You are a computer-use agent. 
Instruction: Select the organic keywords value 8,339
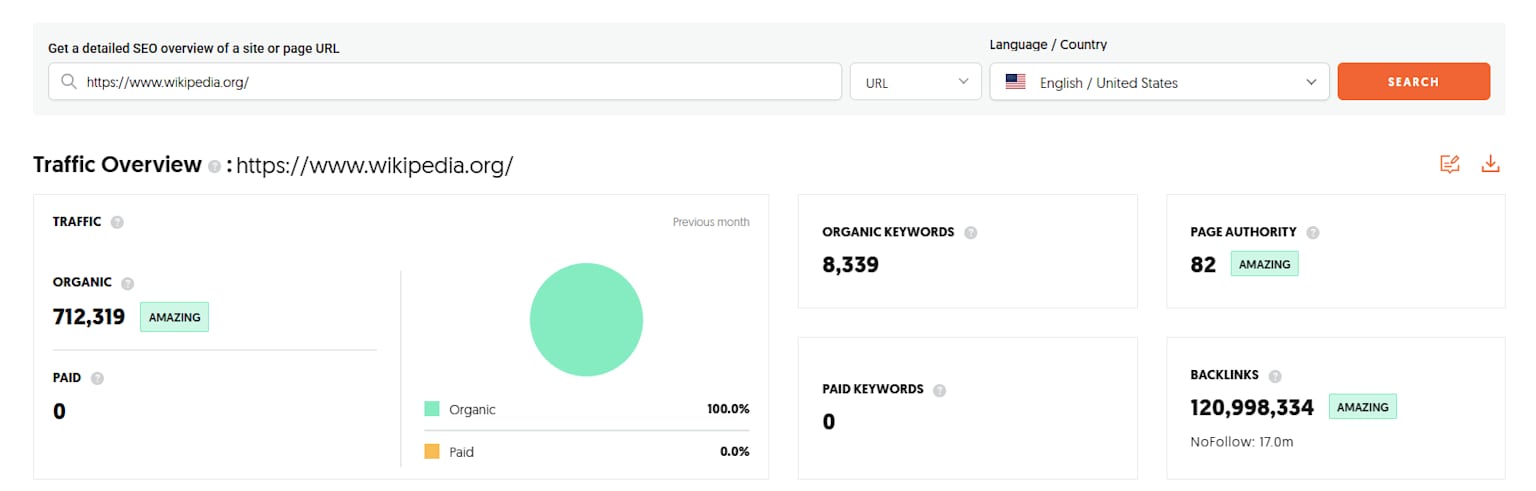pos(850,265)
